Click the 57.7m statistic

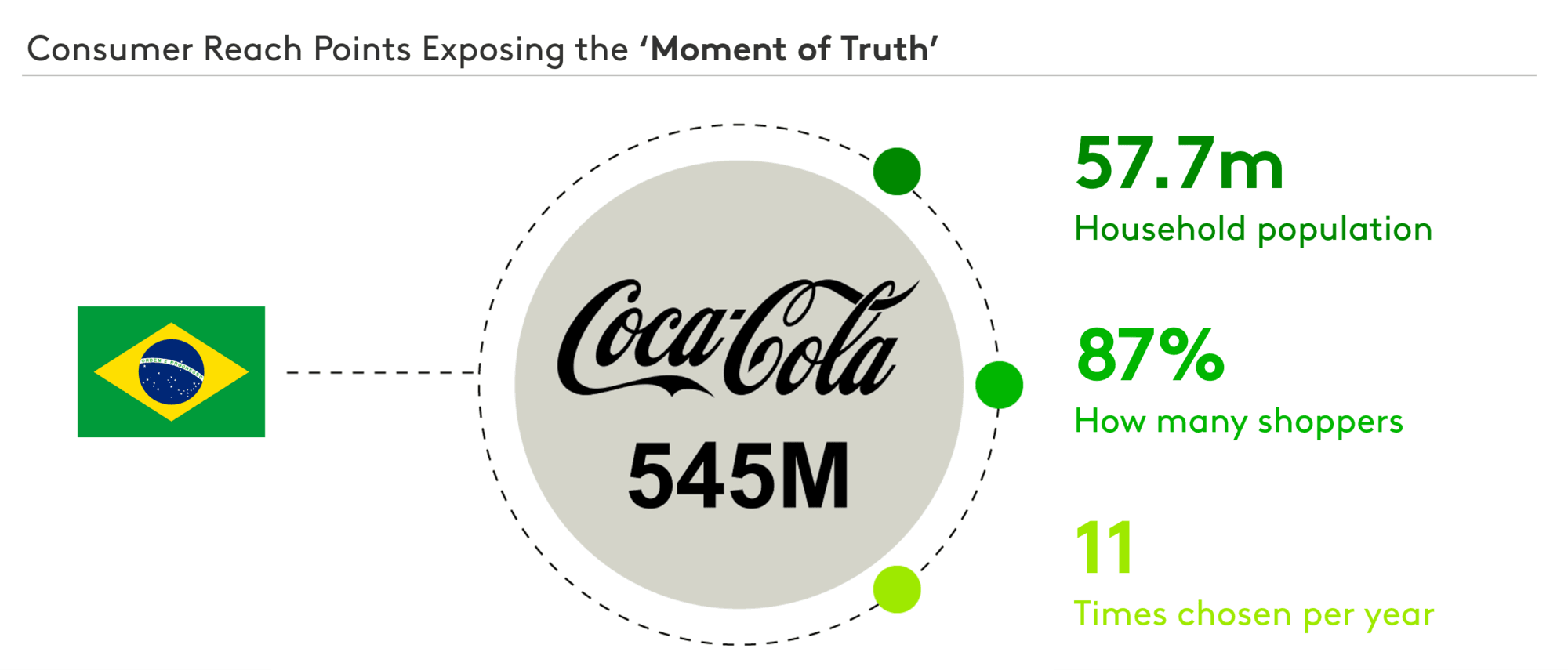tap(1179, 164)
